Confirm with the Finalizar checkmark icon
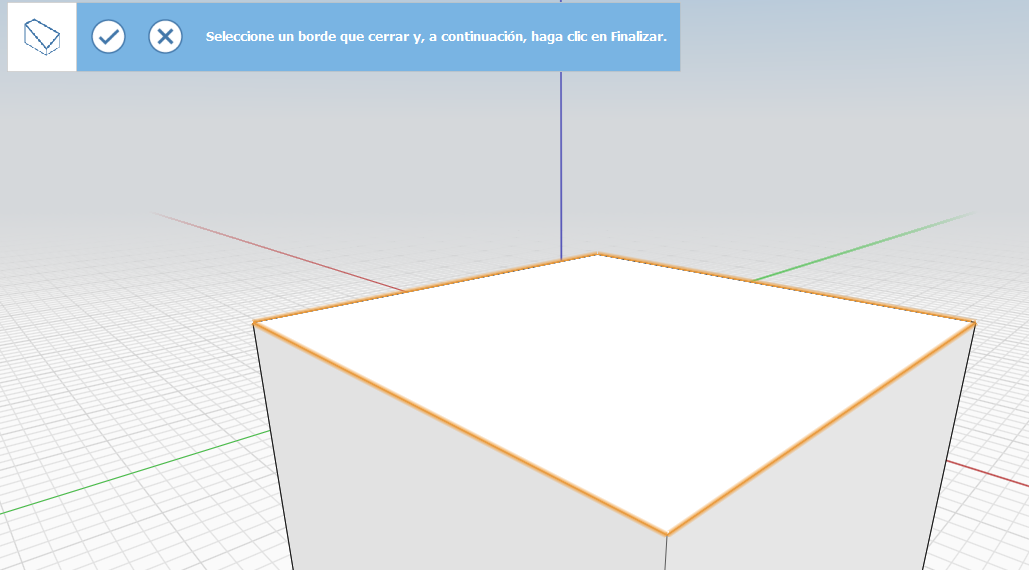The image size is (1029, 570). (108, 37)
